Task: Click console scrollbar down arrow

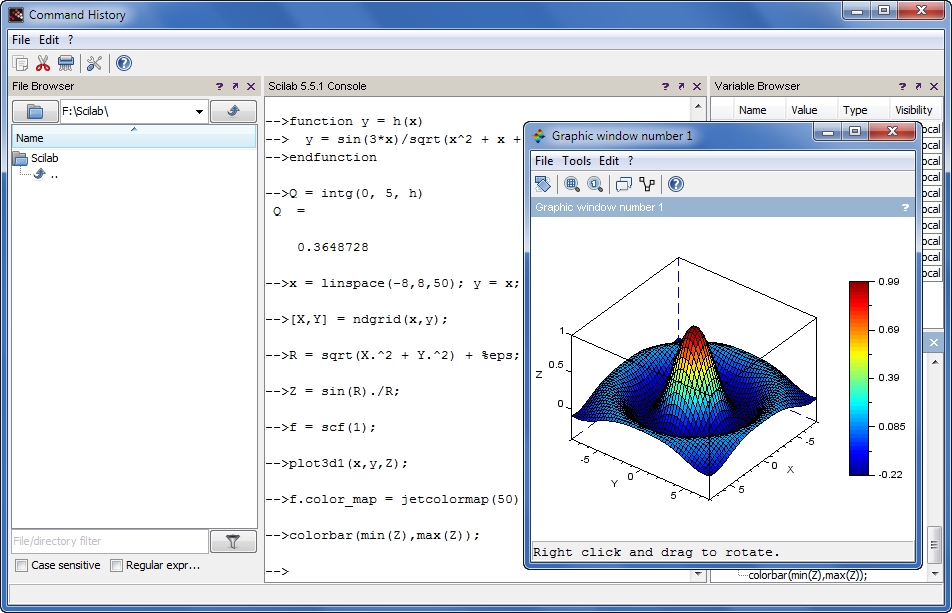Action: pyautogui.click(x=698, y=574)
